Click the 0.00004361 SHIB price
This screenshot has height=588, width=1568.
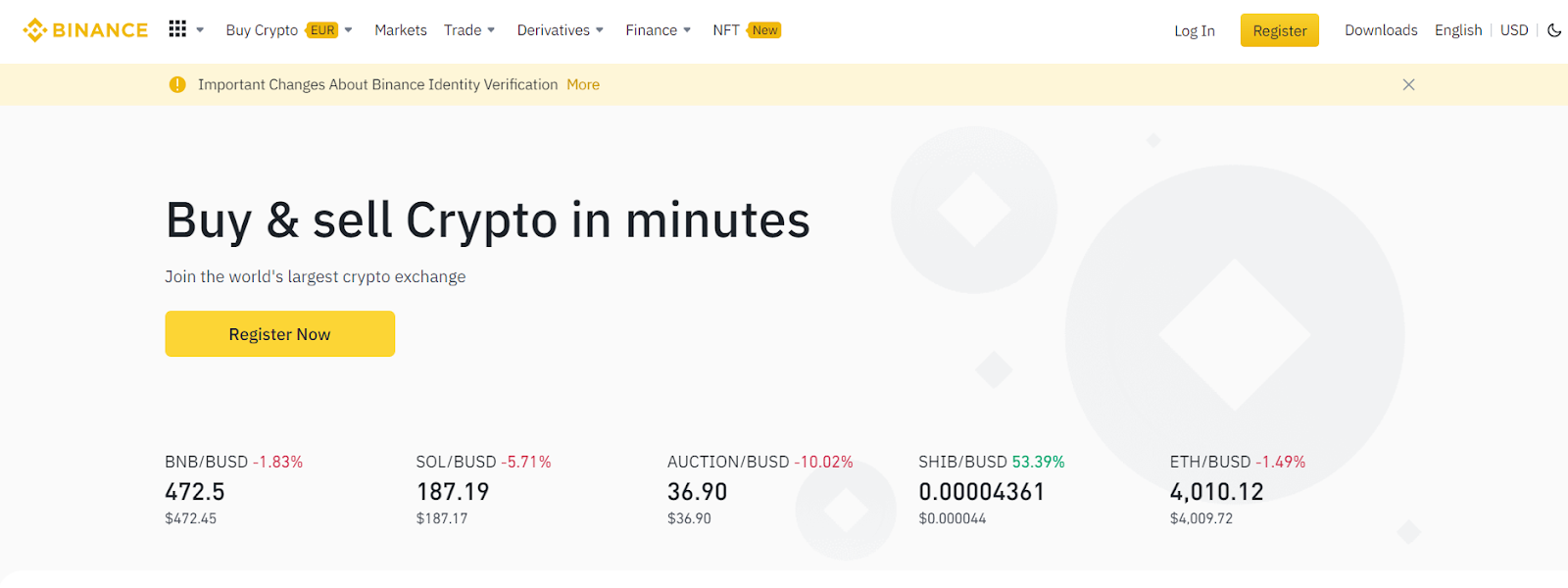(982, 492)
